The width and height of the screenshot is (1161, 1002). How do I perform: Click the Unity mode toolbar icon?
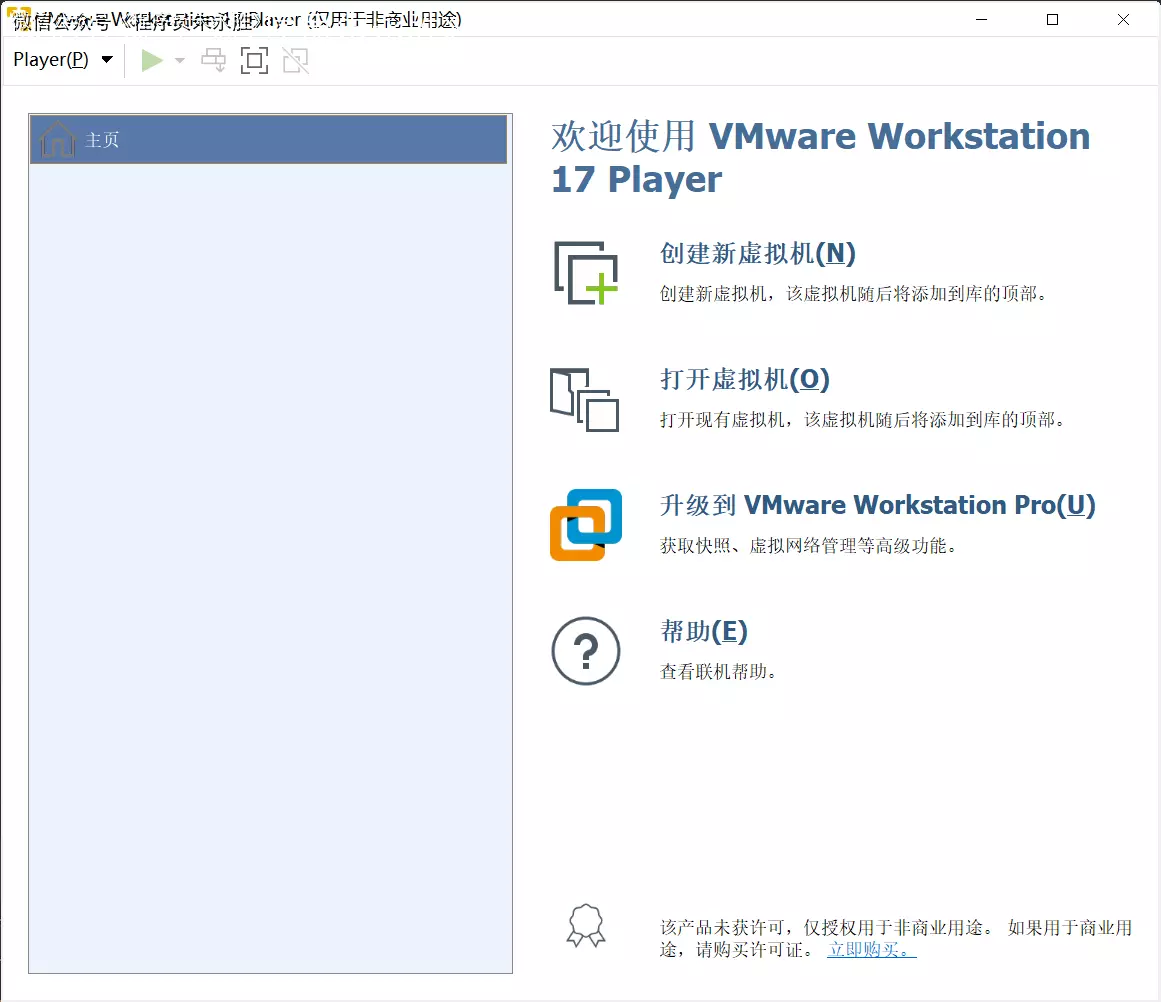click(295, 61)
